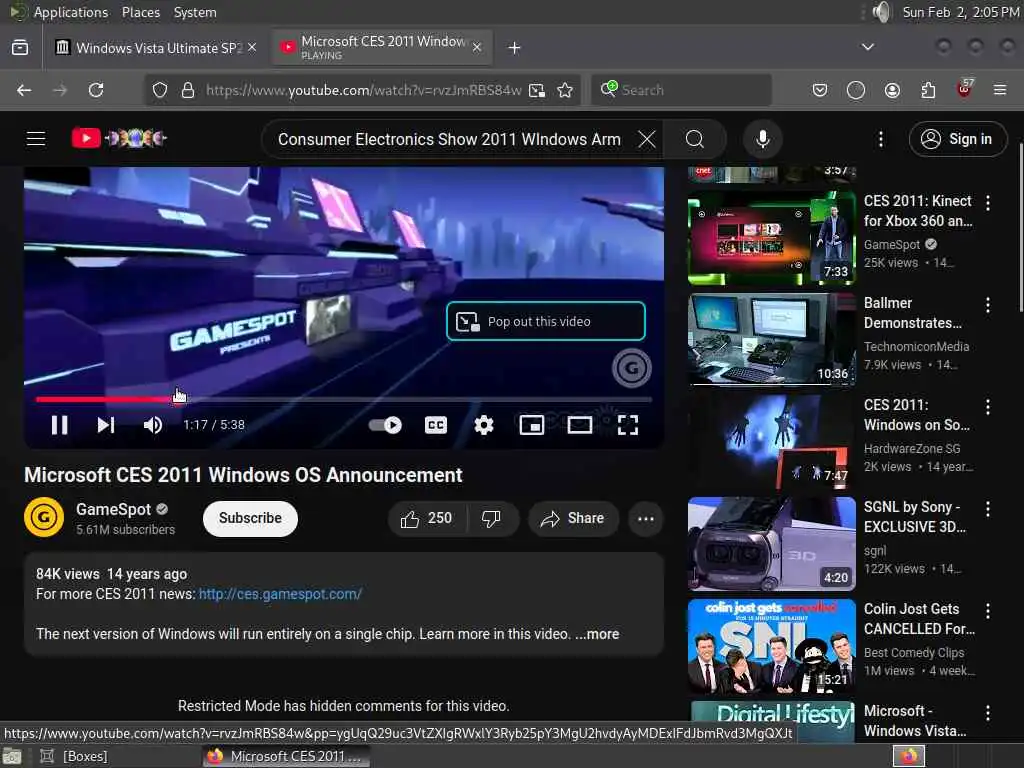Click Pop out this video

tap(546, 321)
